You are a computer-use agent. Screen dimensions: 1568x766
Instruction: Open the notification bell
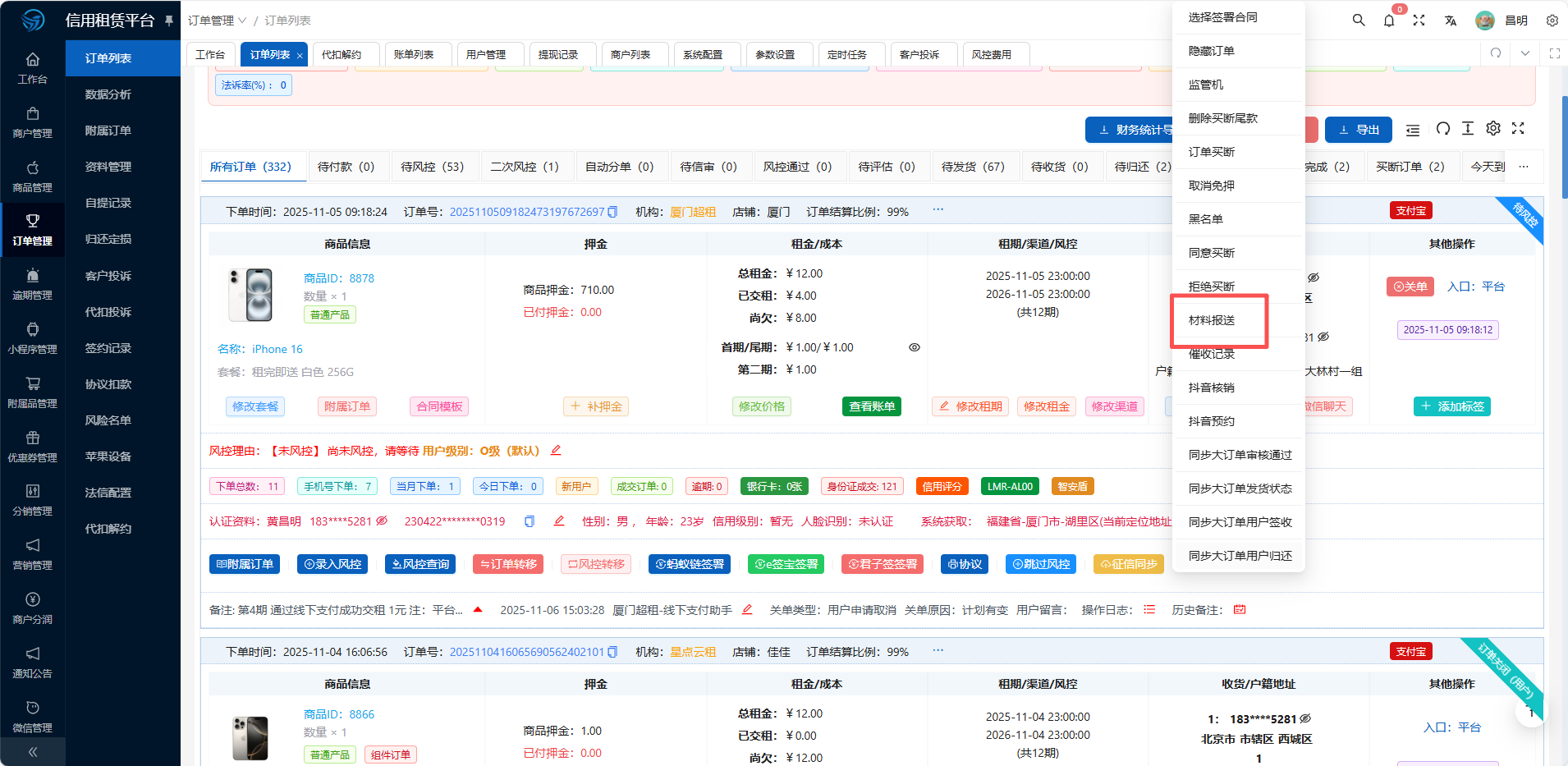(x=1389, y=21)
